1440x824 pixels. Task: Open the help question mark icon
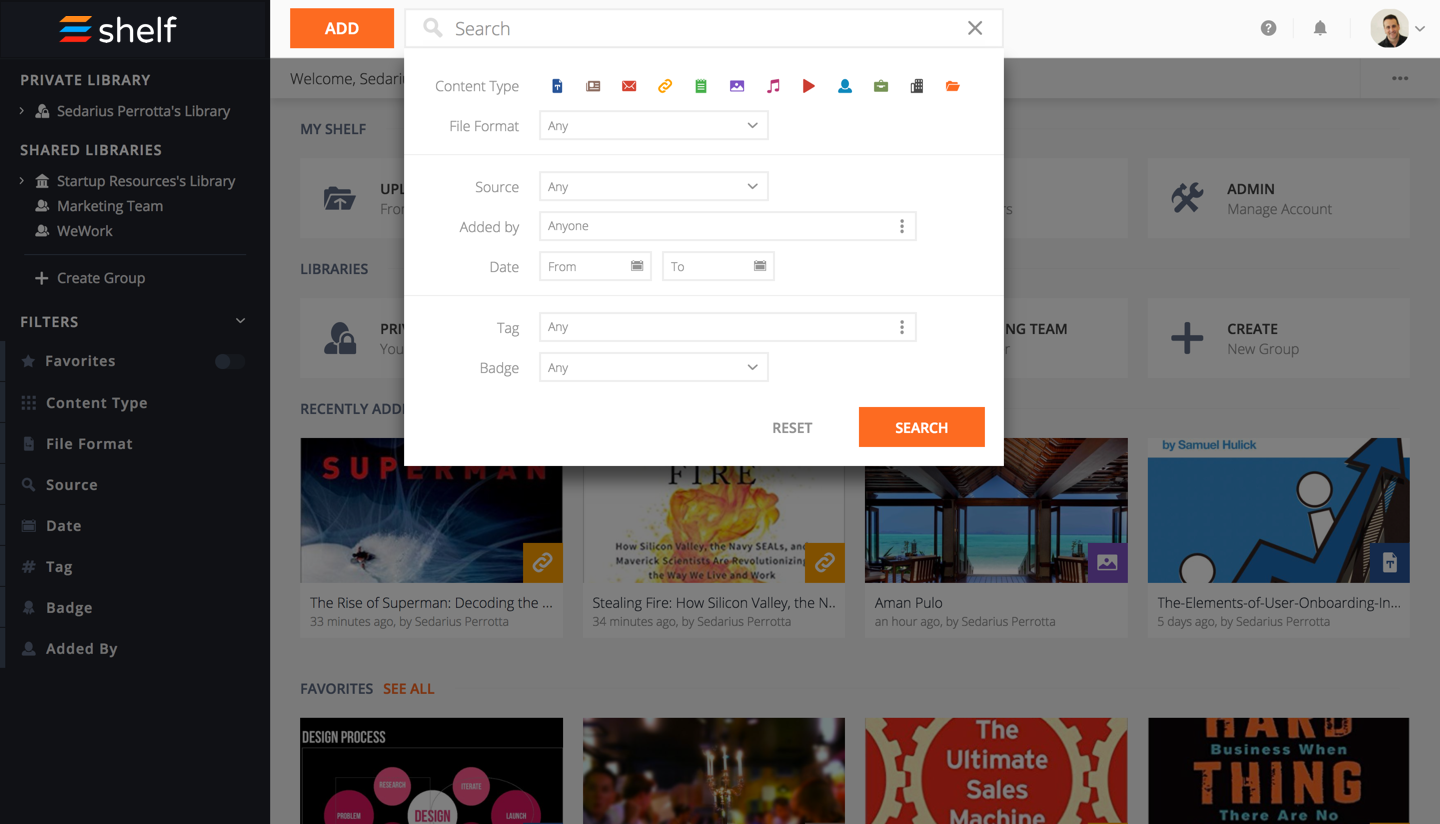1268,28
